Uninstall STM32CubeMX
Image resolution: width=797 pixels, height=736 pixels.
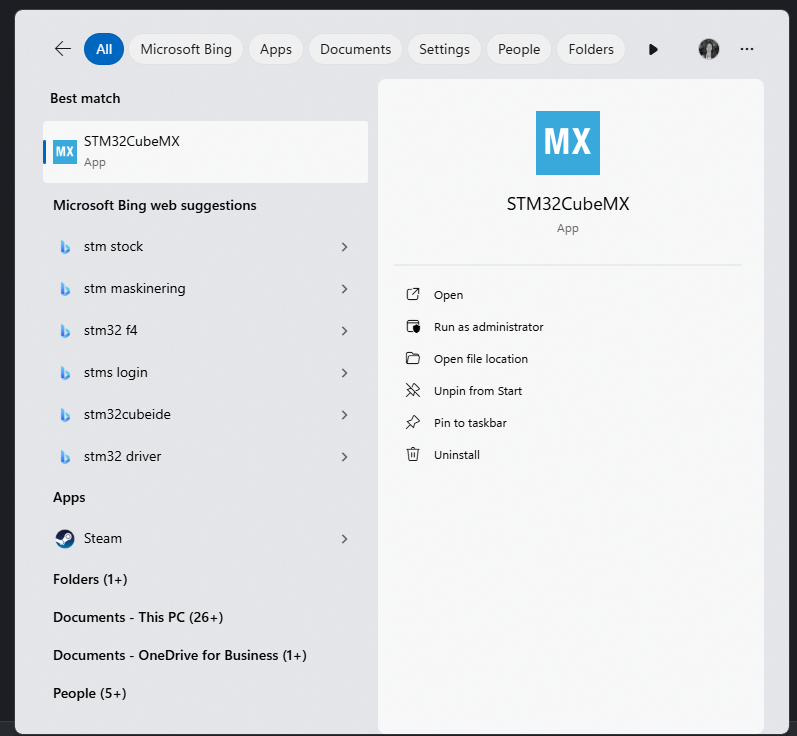(x=456, y=455)
